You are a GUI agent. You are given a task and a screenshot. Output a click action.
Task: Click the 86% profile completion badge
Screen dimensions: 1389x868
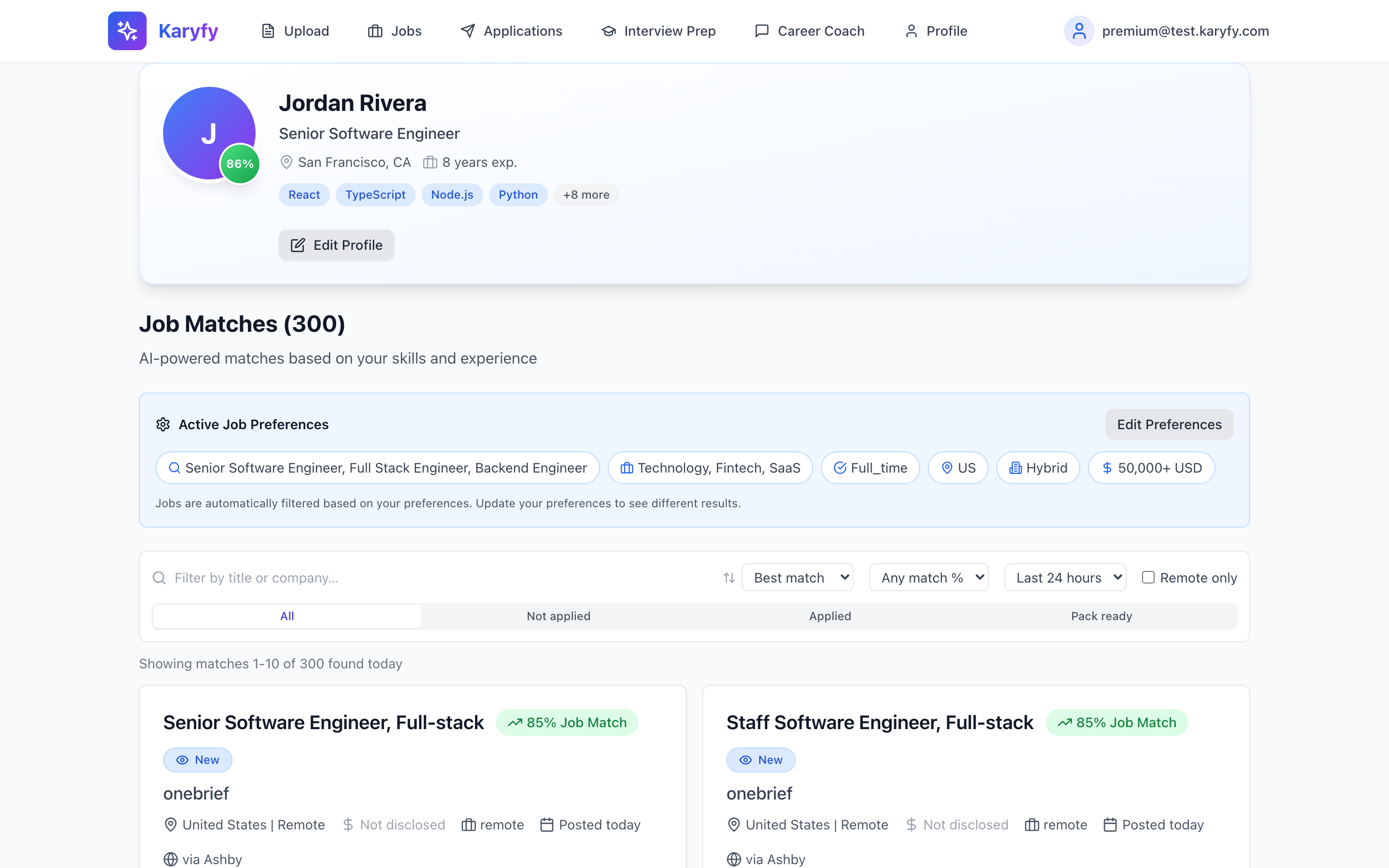[240, 163]
